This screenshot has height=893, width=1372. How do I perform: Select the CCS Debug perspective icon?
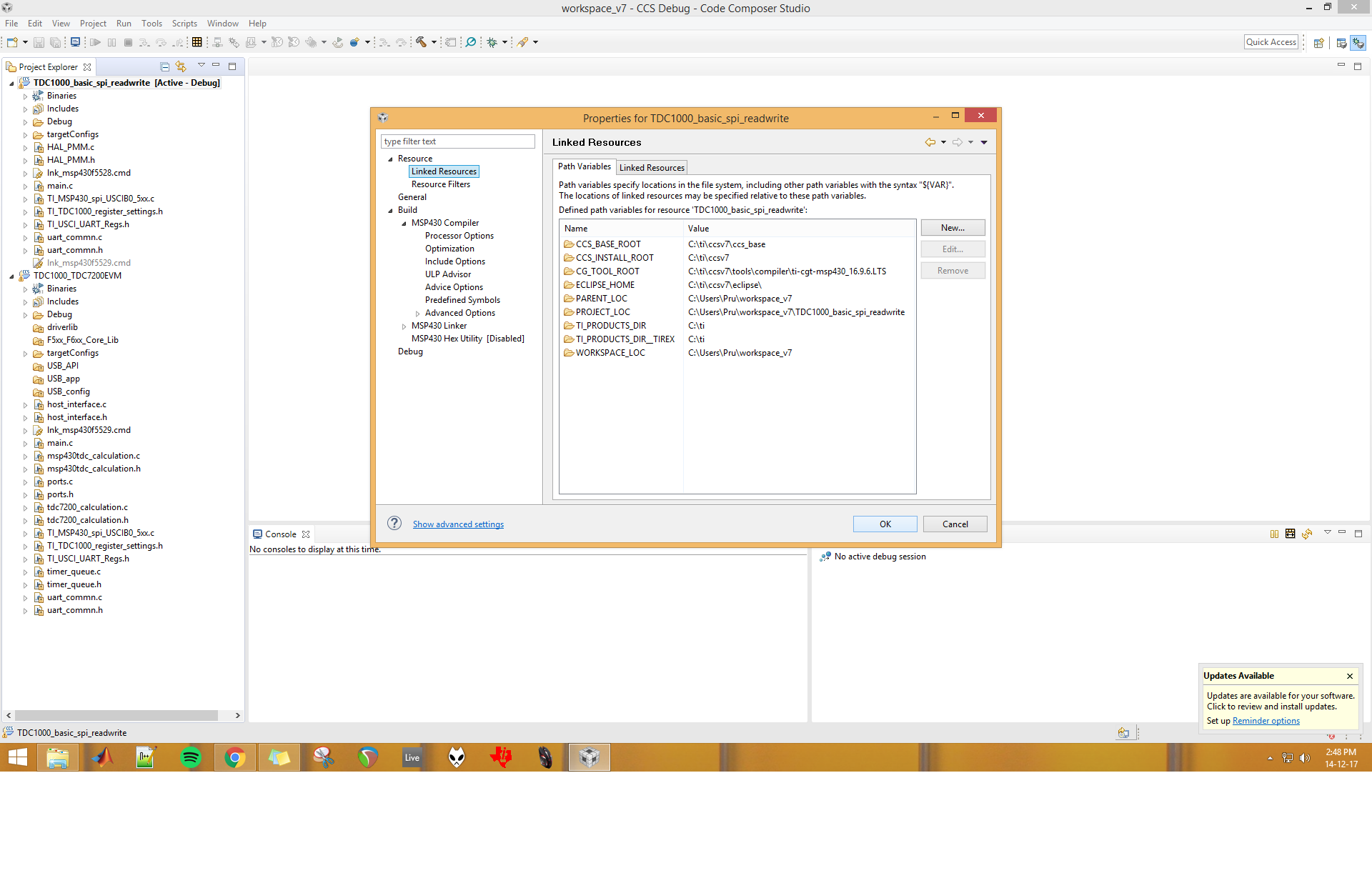coord(1358,43)
